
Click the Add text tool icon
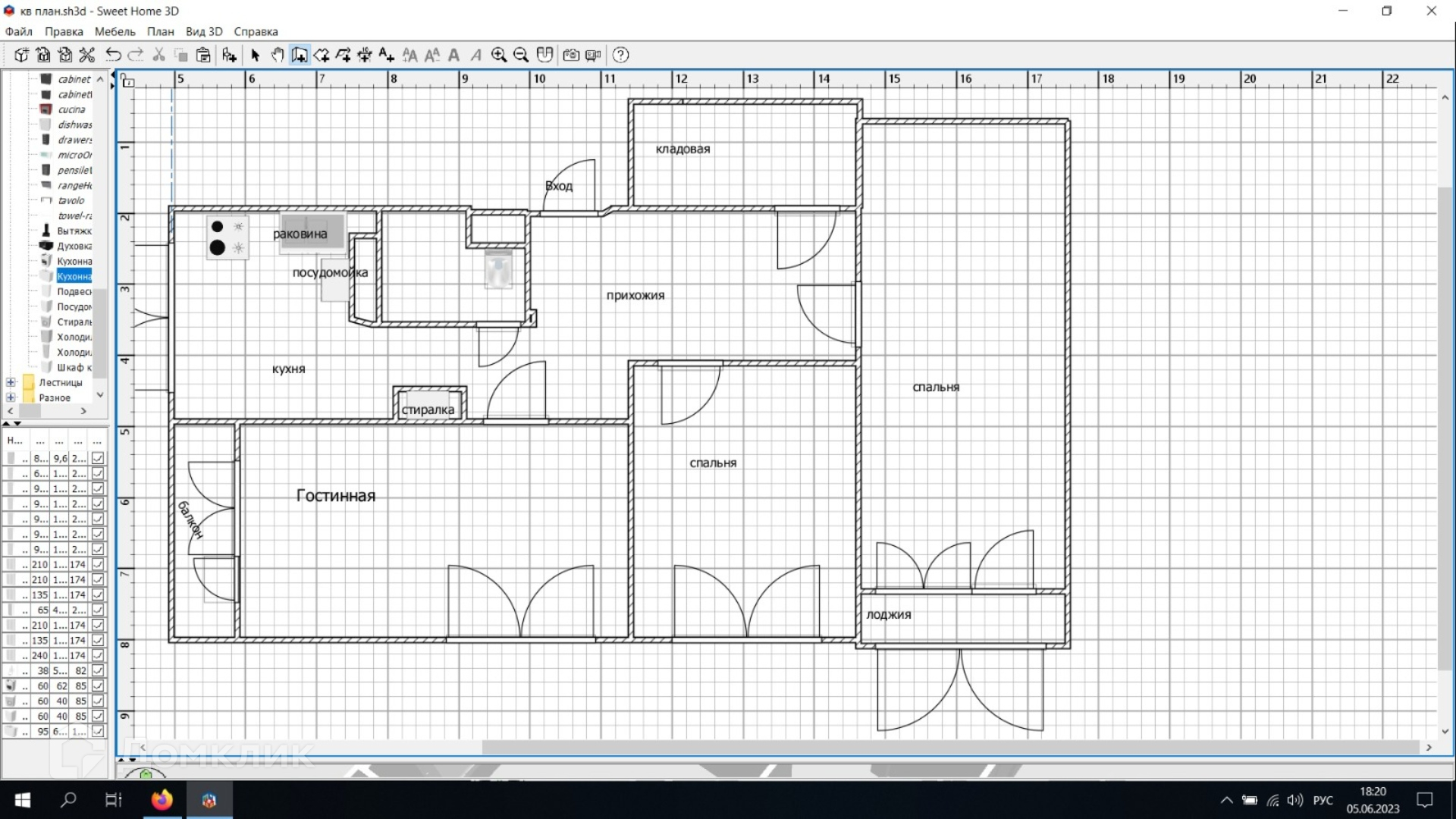pyautogui.click(x=386, y=55)
